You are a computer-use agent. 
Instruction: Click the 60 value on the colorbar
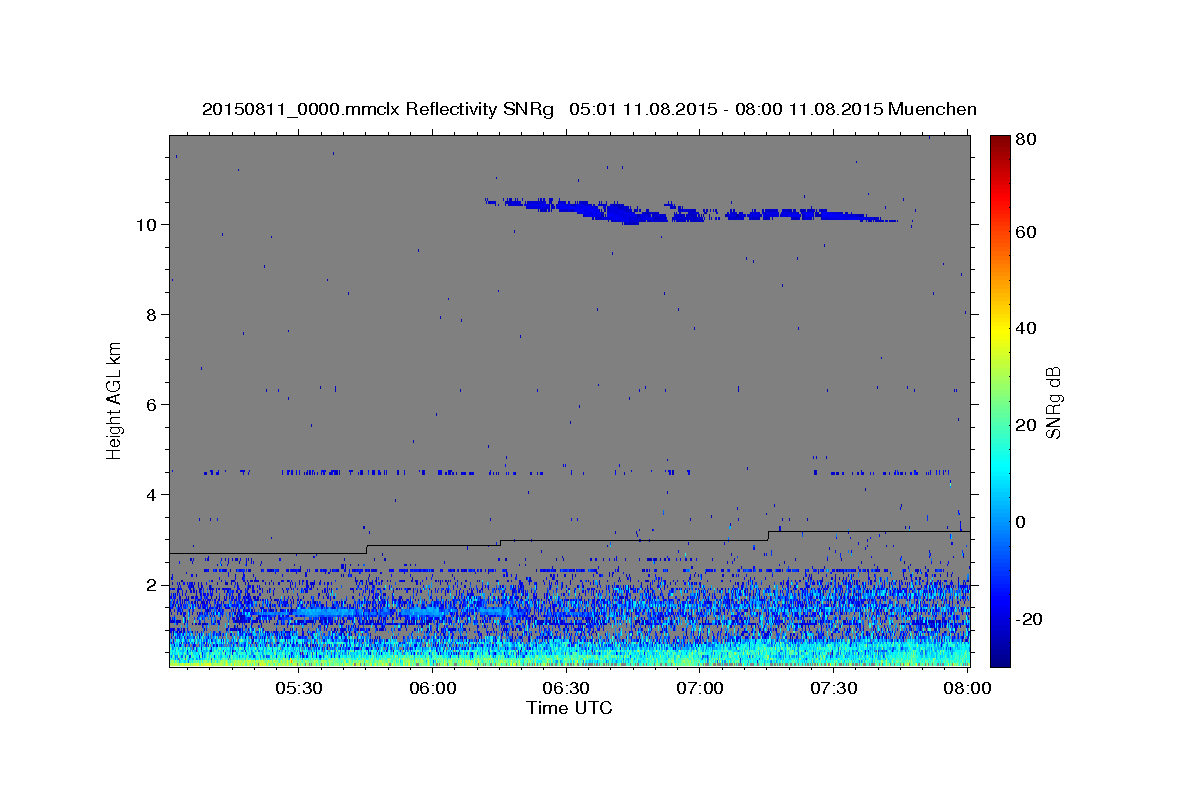(x=1025, y=232)
